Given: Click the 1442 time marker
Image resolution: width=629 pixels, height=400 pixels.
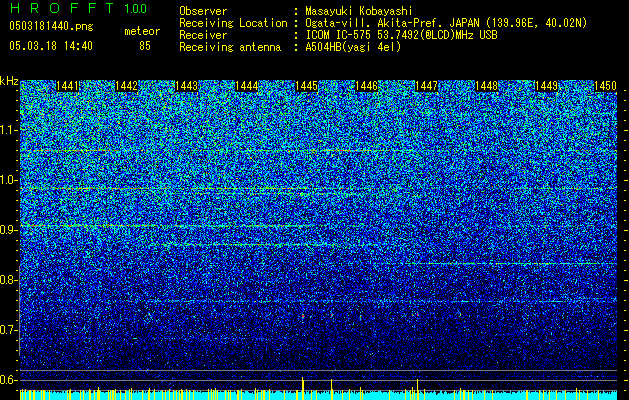Looking at the screenshot, I should click(x=127, y=86).
